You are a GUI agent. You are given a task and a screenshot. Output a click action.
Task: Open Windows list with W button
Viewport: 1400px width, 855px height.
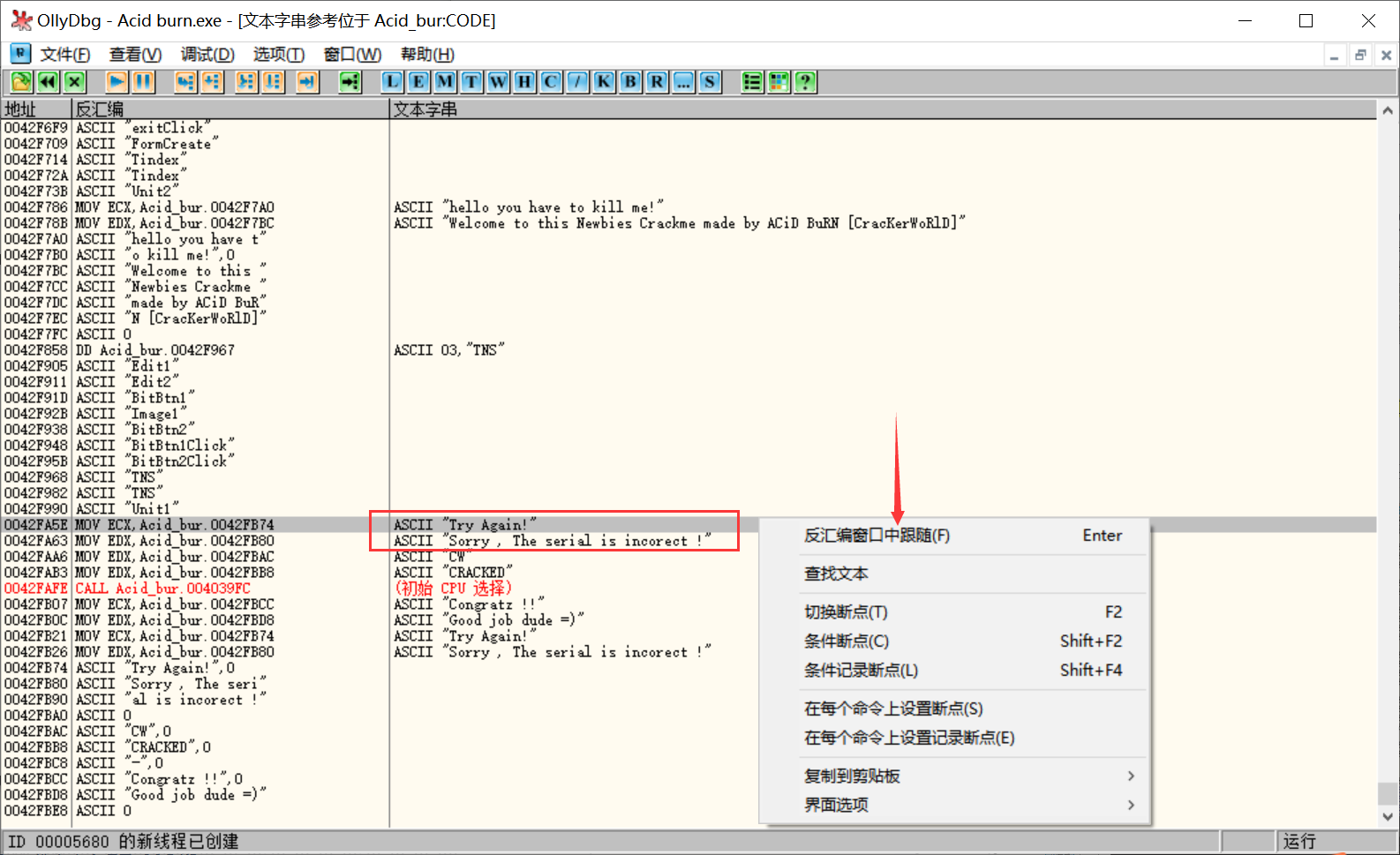coord(498,82)
